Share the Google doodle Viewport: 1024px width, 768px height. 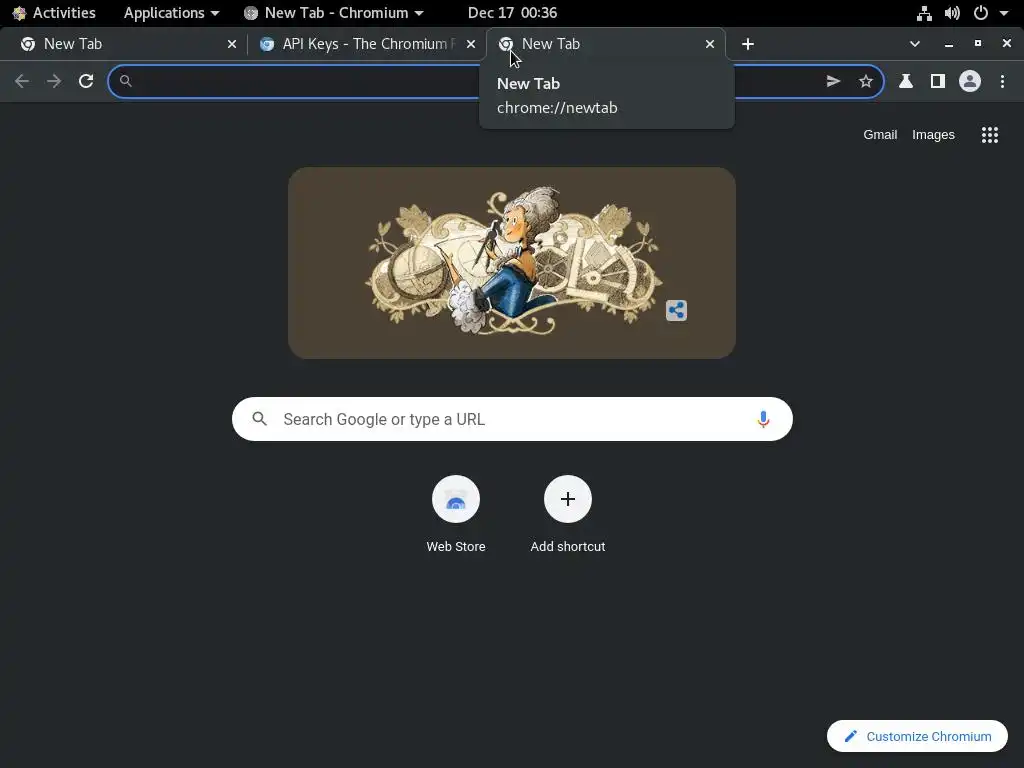click(x=677, y=310)
